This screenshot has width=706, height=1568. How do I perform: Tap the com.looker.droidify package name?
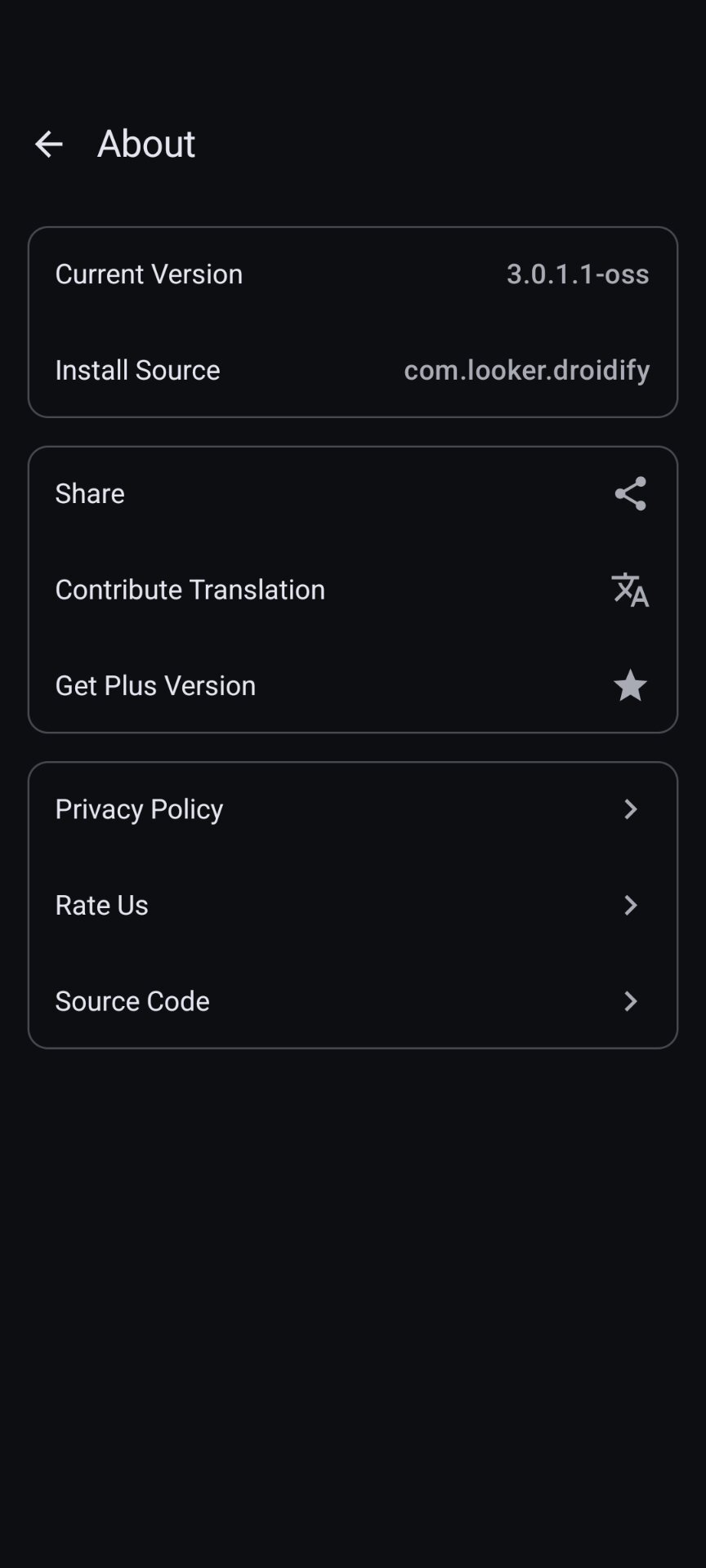527,370
